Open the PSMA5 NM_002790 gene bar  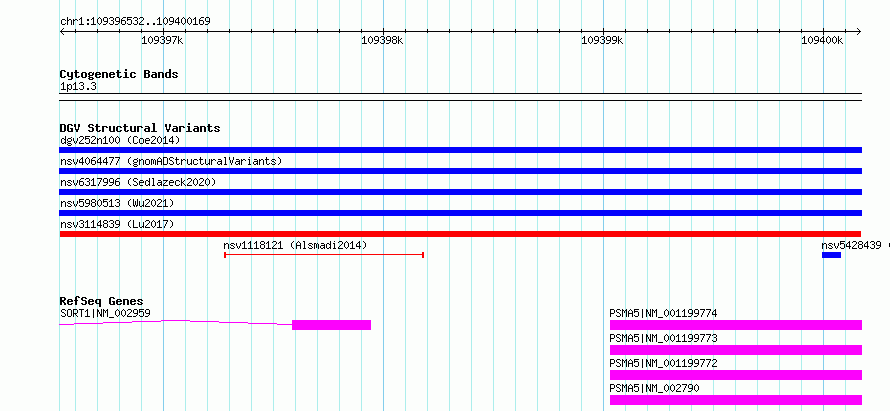click(736, 400)
